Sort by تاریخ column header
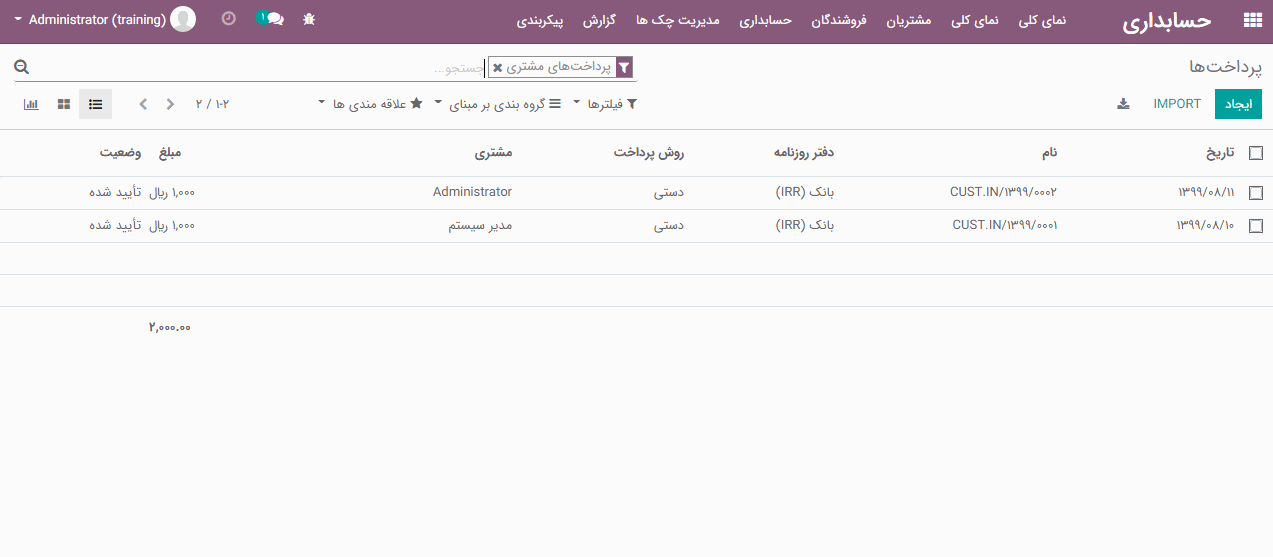 (1219, 153)
